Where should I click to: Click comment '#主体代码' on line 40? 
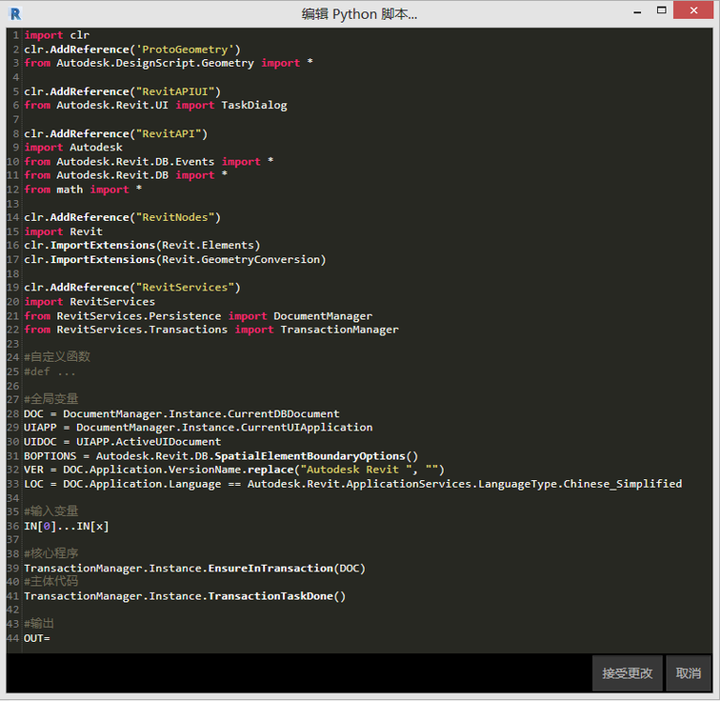pos(51,581)
